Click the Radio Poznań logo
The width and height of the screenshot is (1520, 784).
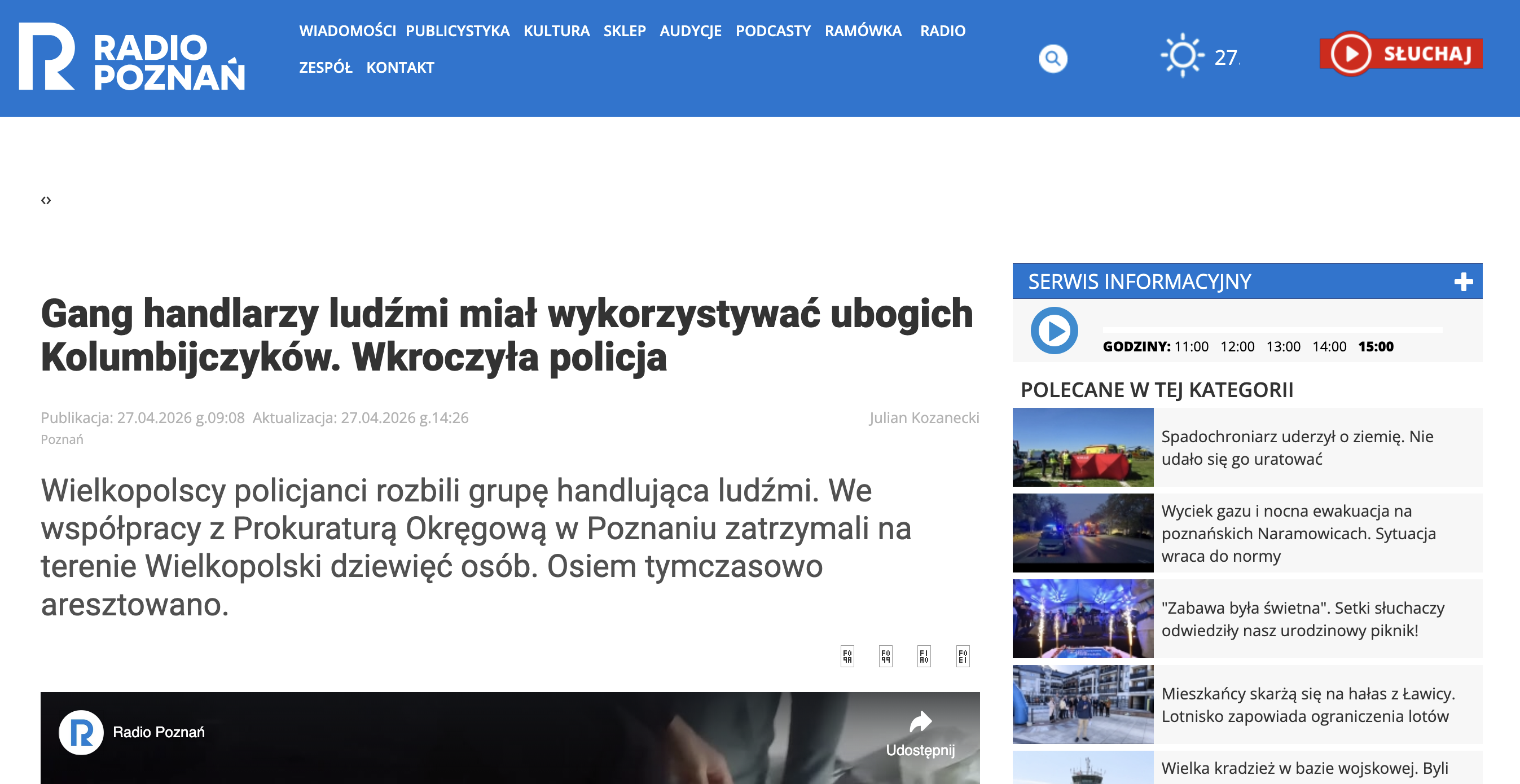tap(131, 57)
